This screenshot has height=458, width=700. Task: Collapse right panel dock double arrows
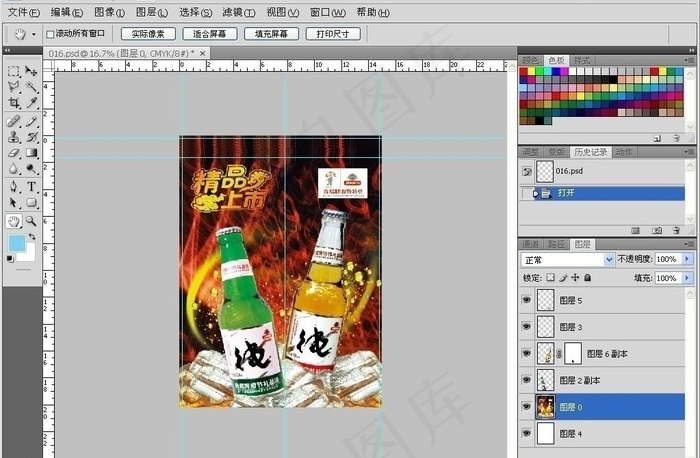[692, 50]
